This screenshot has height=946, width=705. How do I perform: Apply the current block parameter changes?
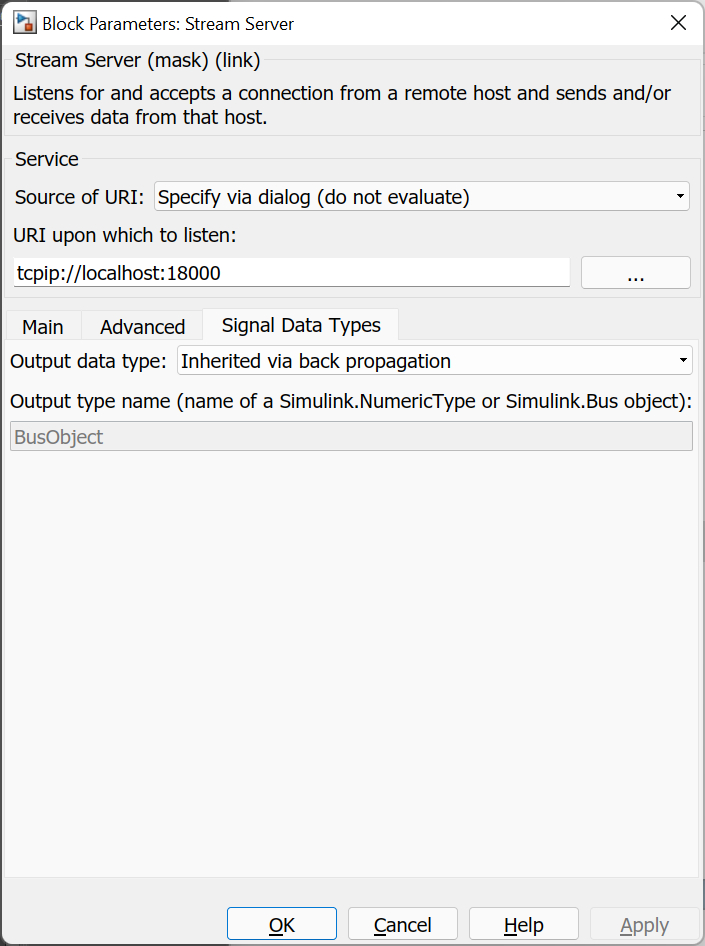[644, 924]
